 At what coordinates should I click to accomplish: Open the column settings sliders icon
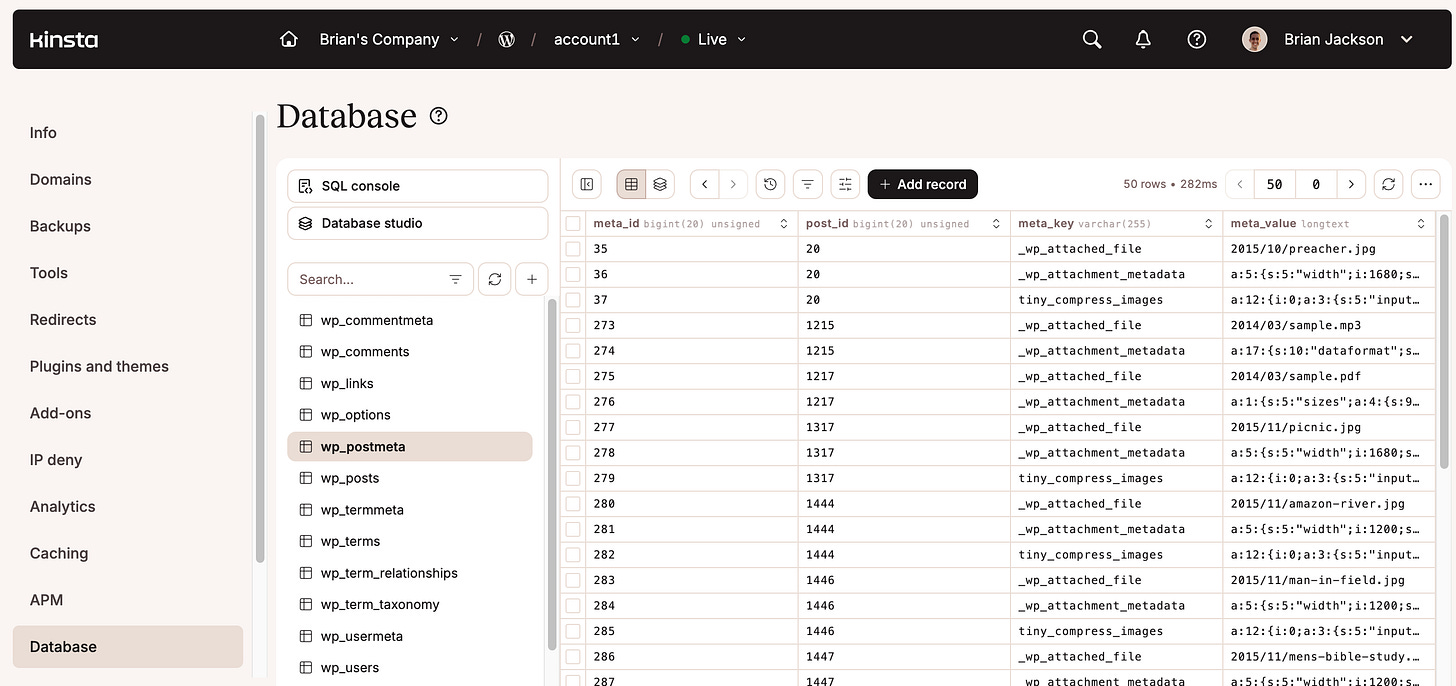pos(843,184)
